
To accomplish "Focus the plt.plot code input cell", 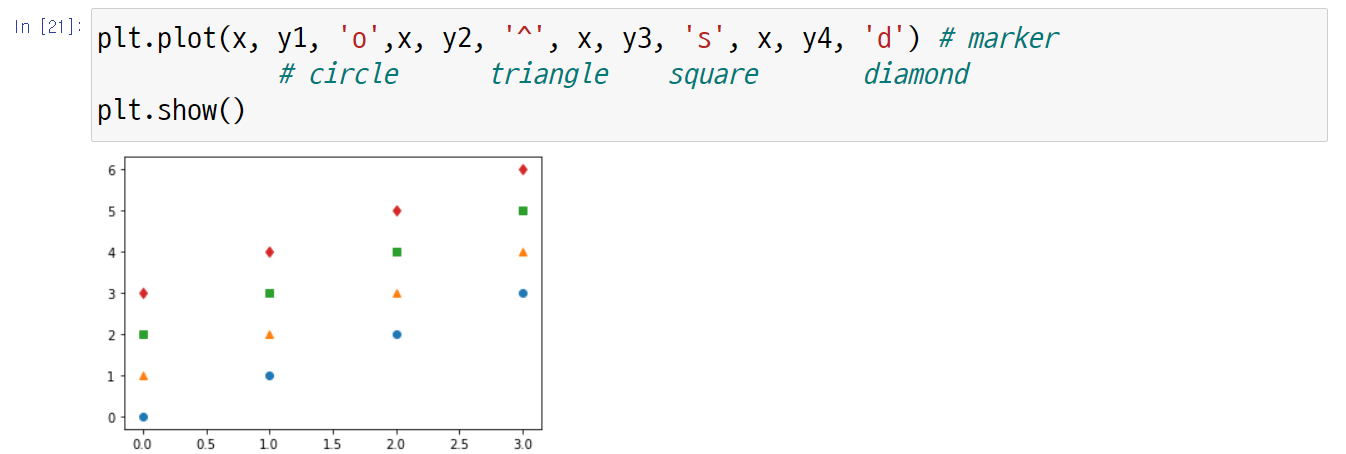I will pos(708,75).
